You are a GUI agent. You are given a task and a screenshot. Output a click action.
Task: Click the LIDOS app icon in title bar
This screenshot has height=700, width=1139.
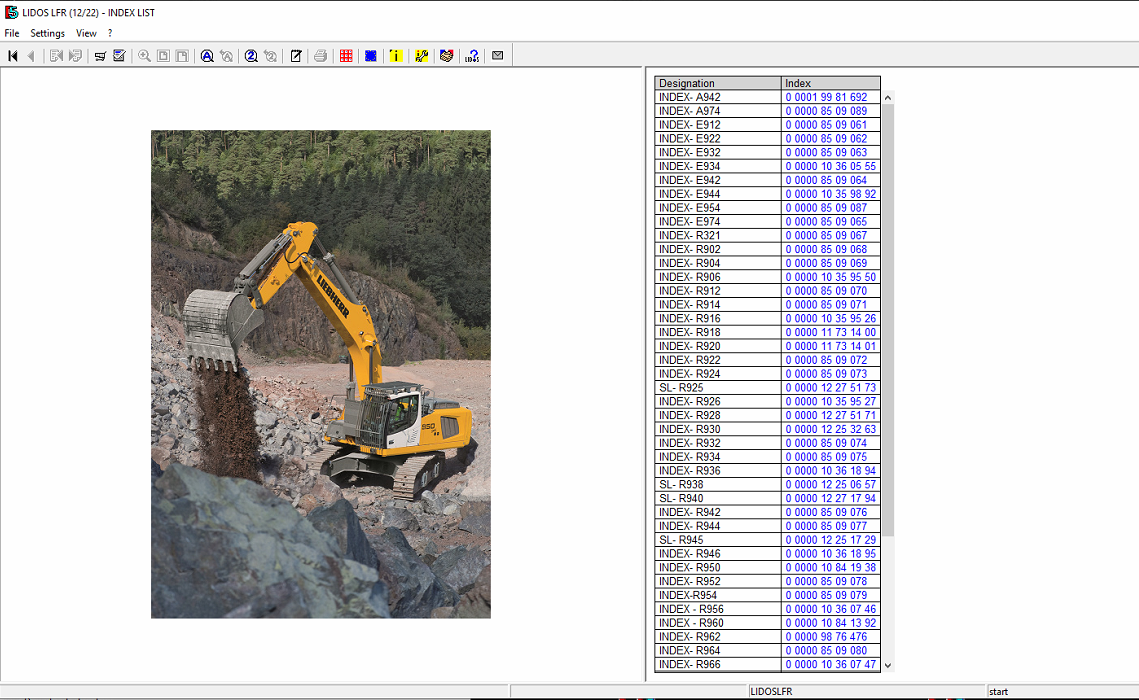pyautogui.click(x=11, y=12)
